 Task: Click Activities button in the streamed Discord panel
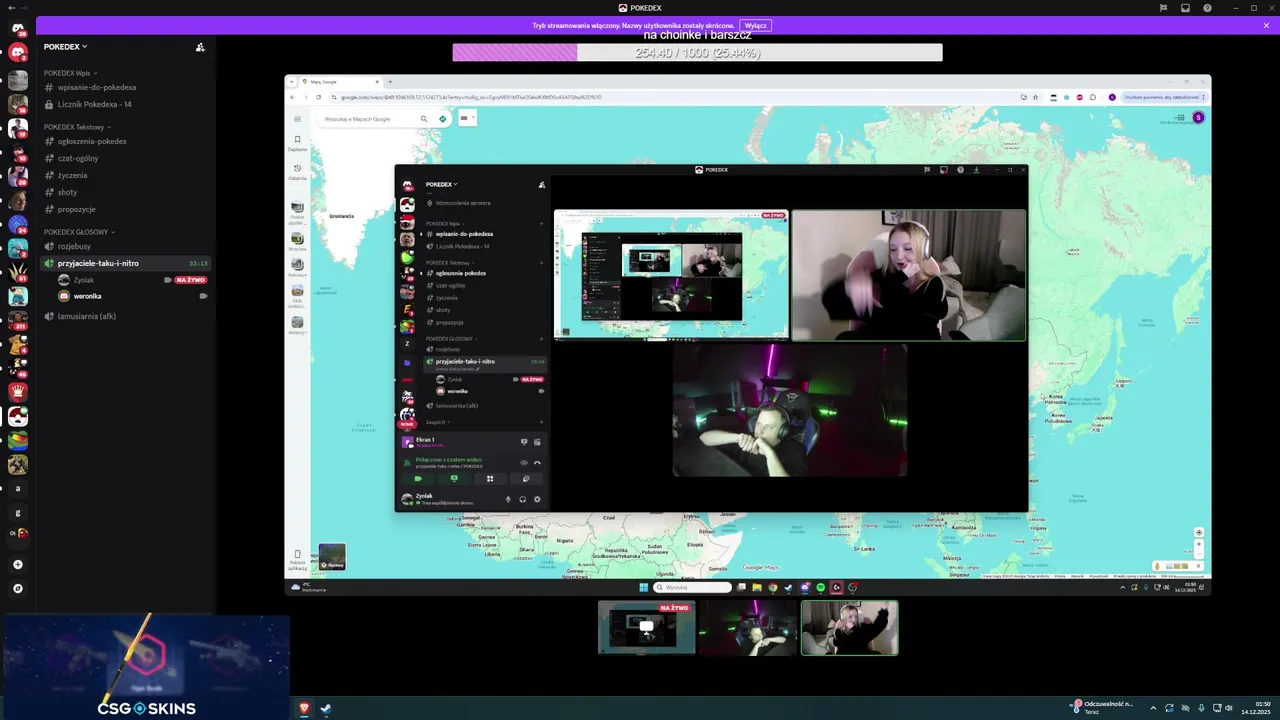coord(490,478)
